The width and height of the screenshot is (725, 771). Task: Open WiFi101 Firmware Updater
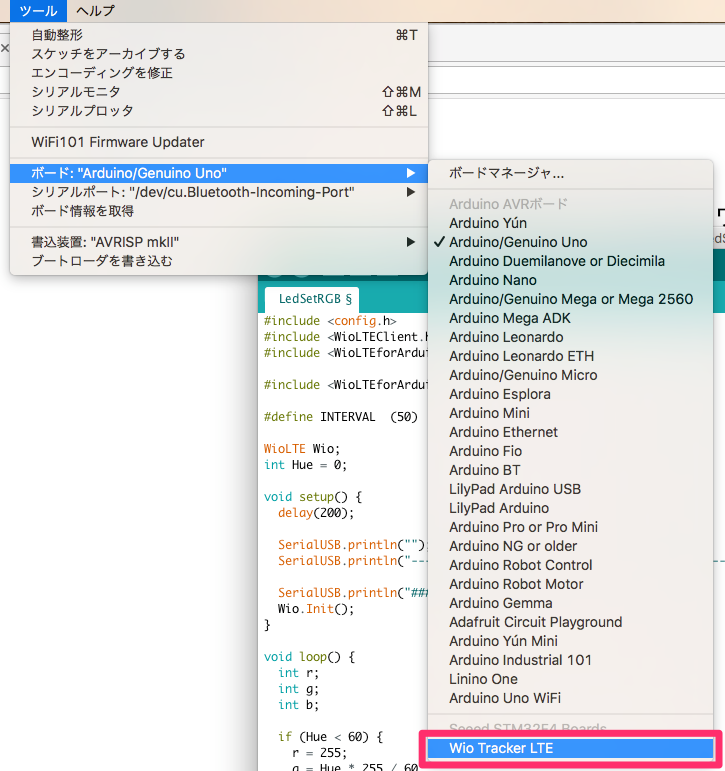tap(118, 142)
